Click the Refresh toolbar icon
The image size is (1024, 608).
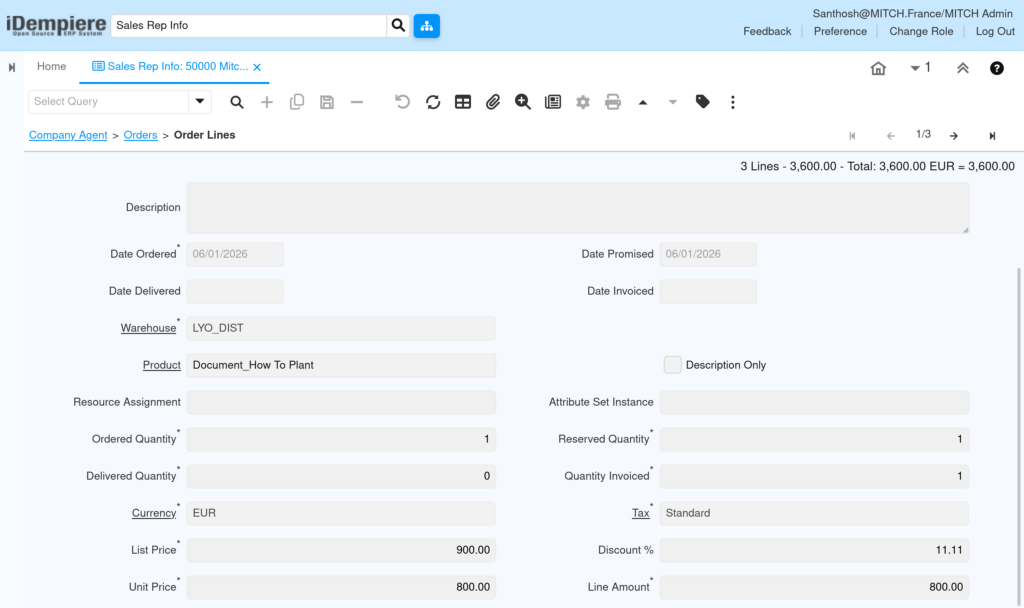[432, 102]
